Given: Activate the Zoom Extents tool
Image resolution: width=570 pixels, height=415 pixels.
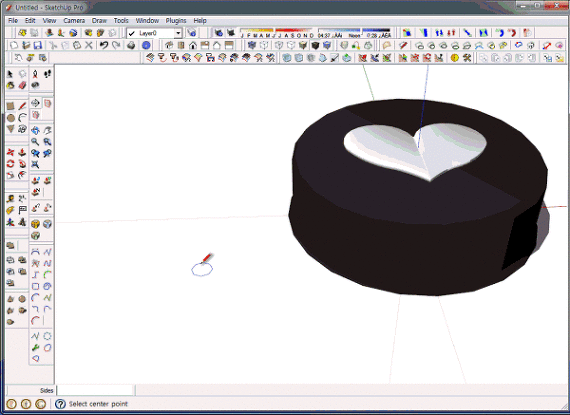Looking at the screenshot, I should click(35, 165).
